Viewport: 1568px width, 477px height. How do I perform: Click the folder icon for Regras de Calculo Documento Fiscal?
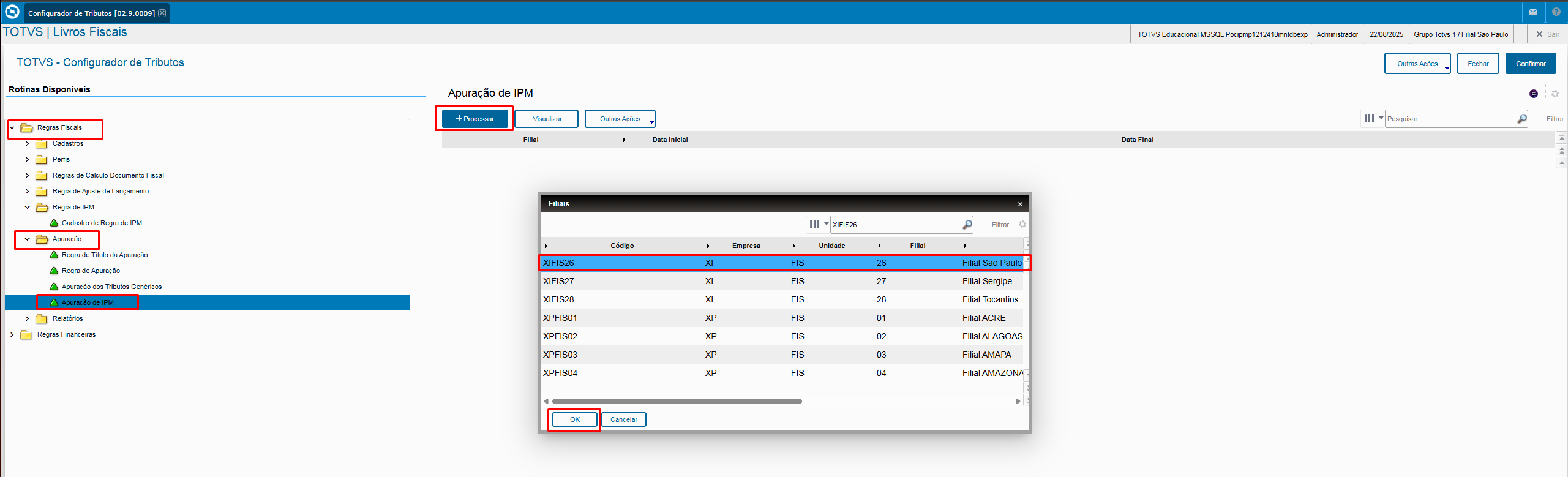pyautogui.click(x=41, y=176)
